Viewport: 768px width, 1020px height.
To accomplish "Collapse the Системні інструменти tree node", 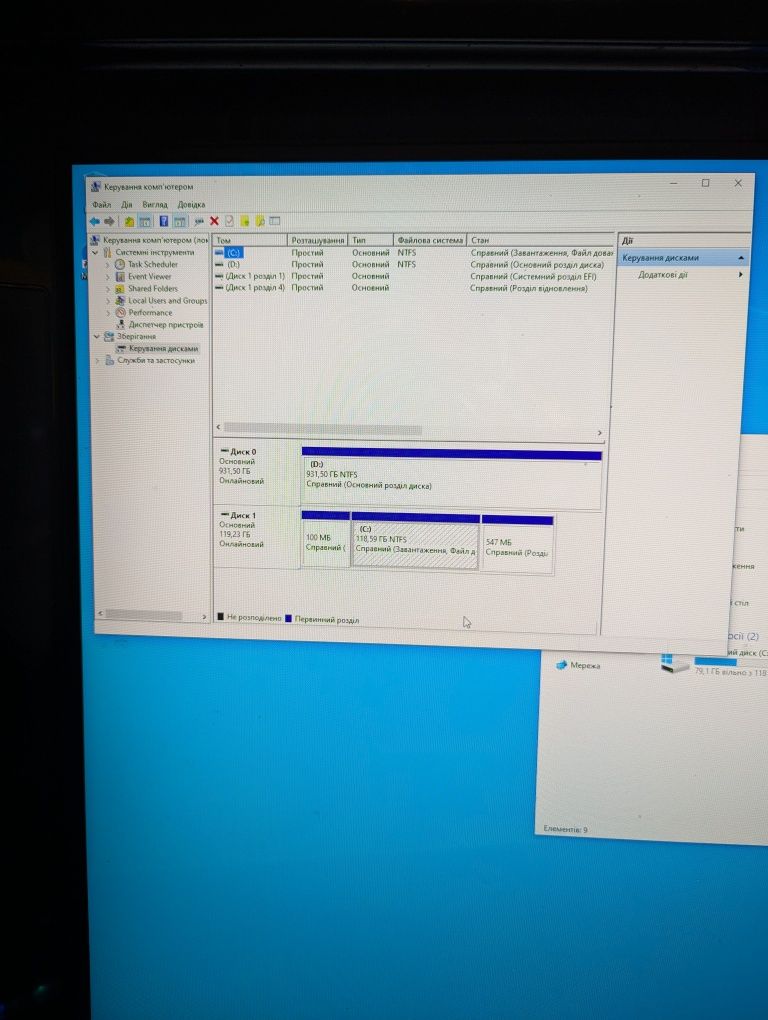I will (x=96, y=252).
